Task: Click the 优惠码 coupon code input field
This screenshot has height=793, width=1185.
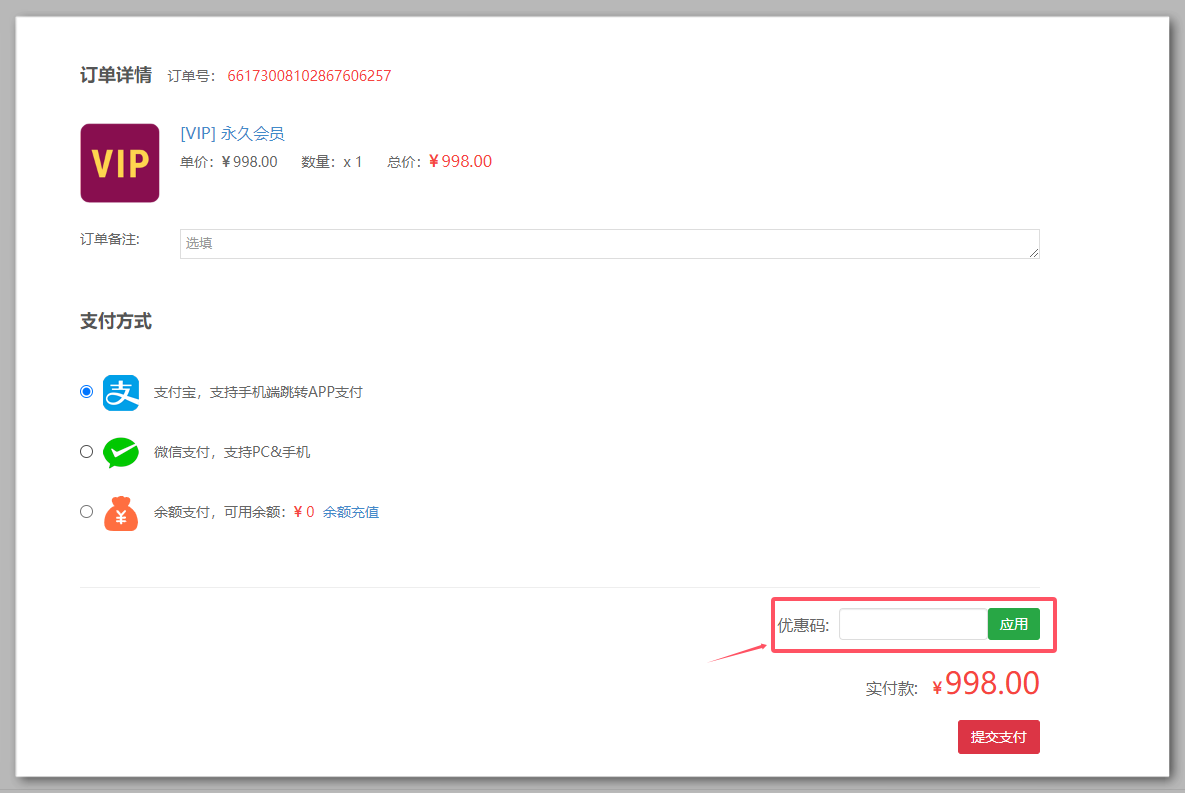Action: (x=913, y=624)
